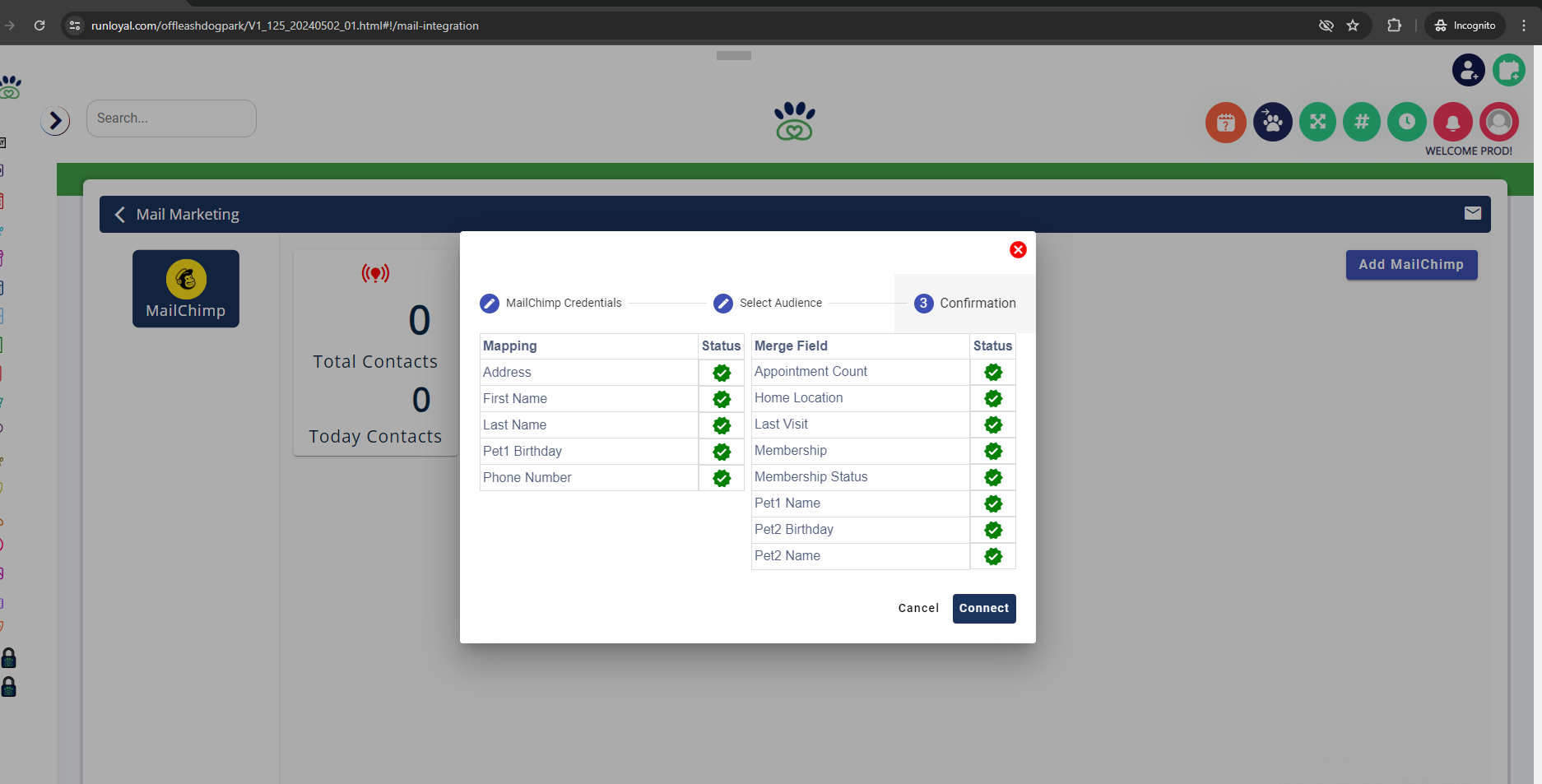Click the Add MailChimp button
Image resolution: width=1542 pixels, height=784 pixels.
coord(1411,265)
